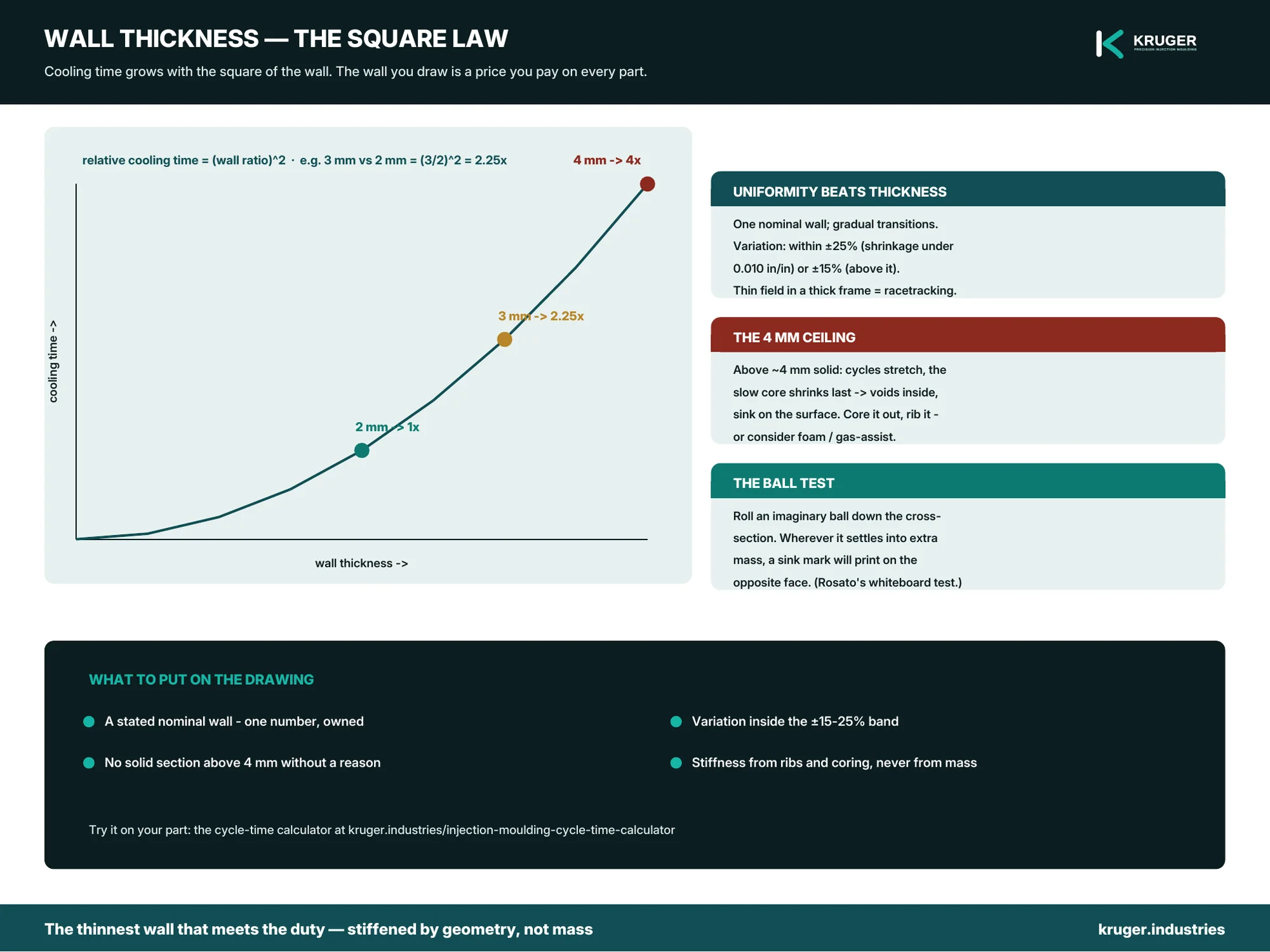
Task: Click the 'Uniformity Beats Thickness' card header
Action: tap(968, 189)
